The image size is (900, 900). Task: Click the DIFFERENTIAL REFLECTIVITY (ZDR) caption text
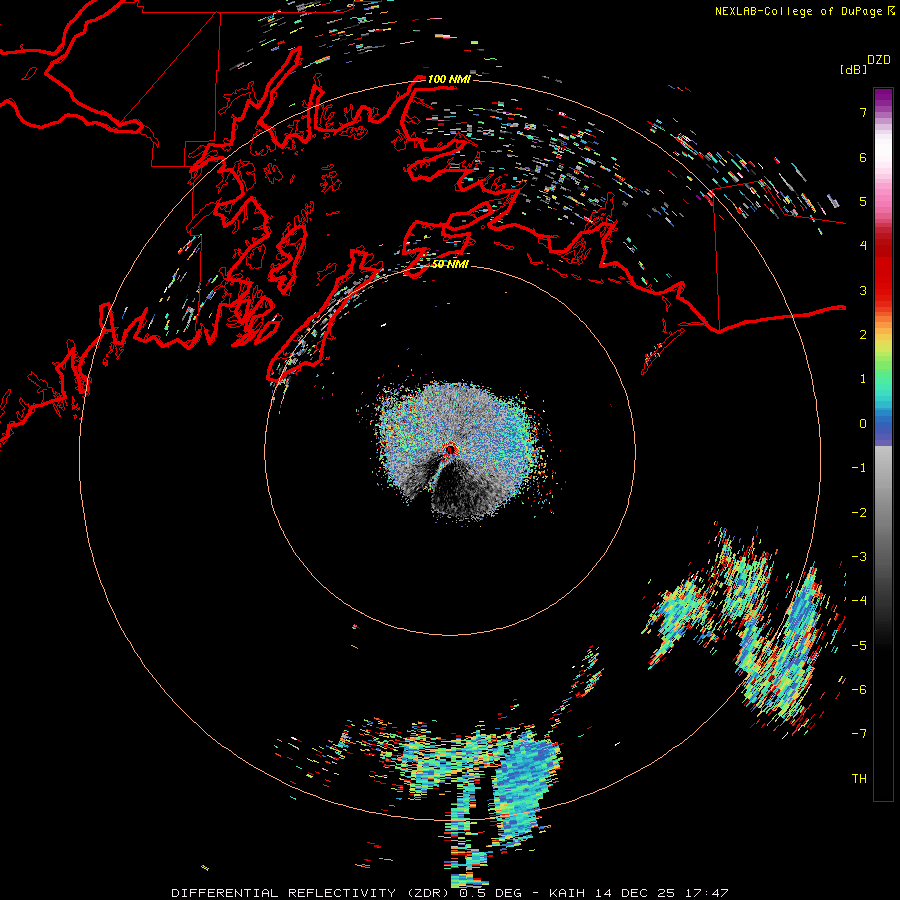point(312,893)
